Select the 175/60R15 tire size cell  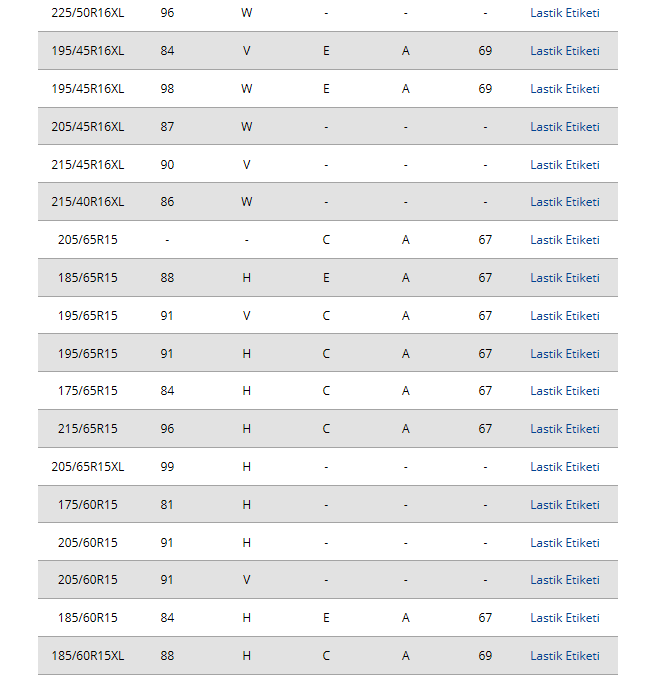[x=87, y=505]
